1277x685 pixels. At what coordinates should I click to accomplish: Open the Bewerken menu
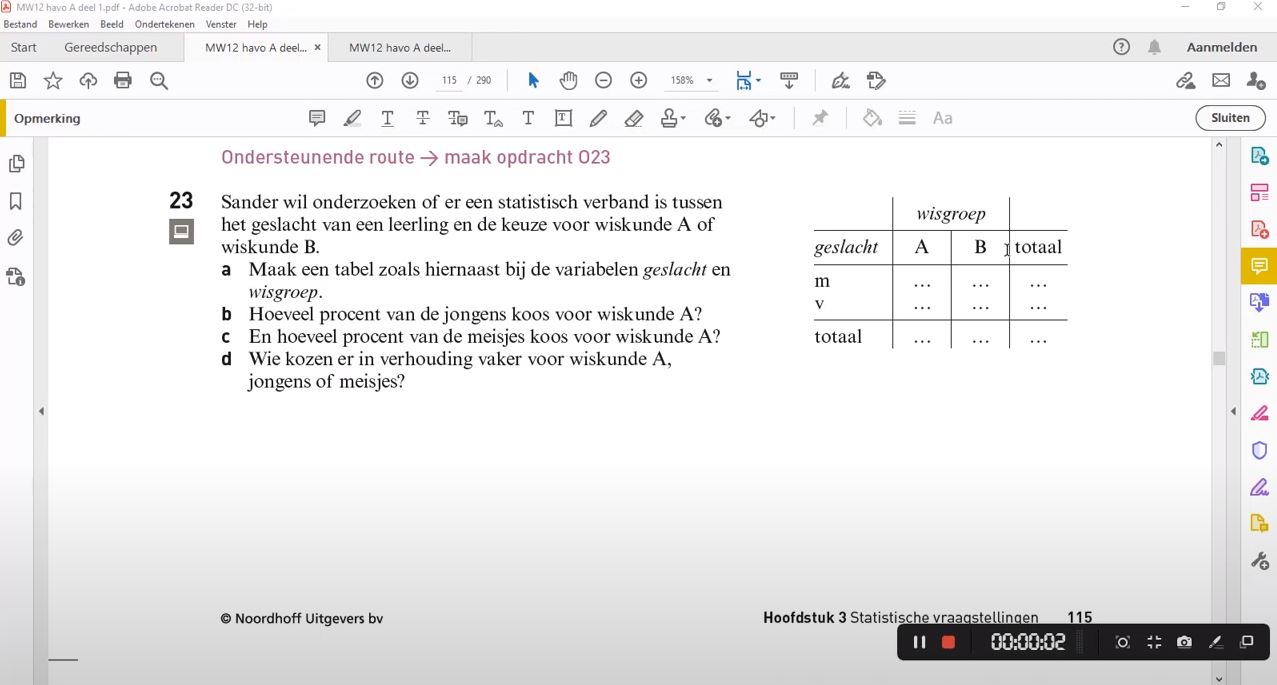click(x=68, y=24)
